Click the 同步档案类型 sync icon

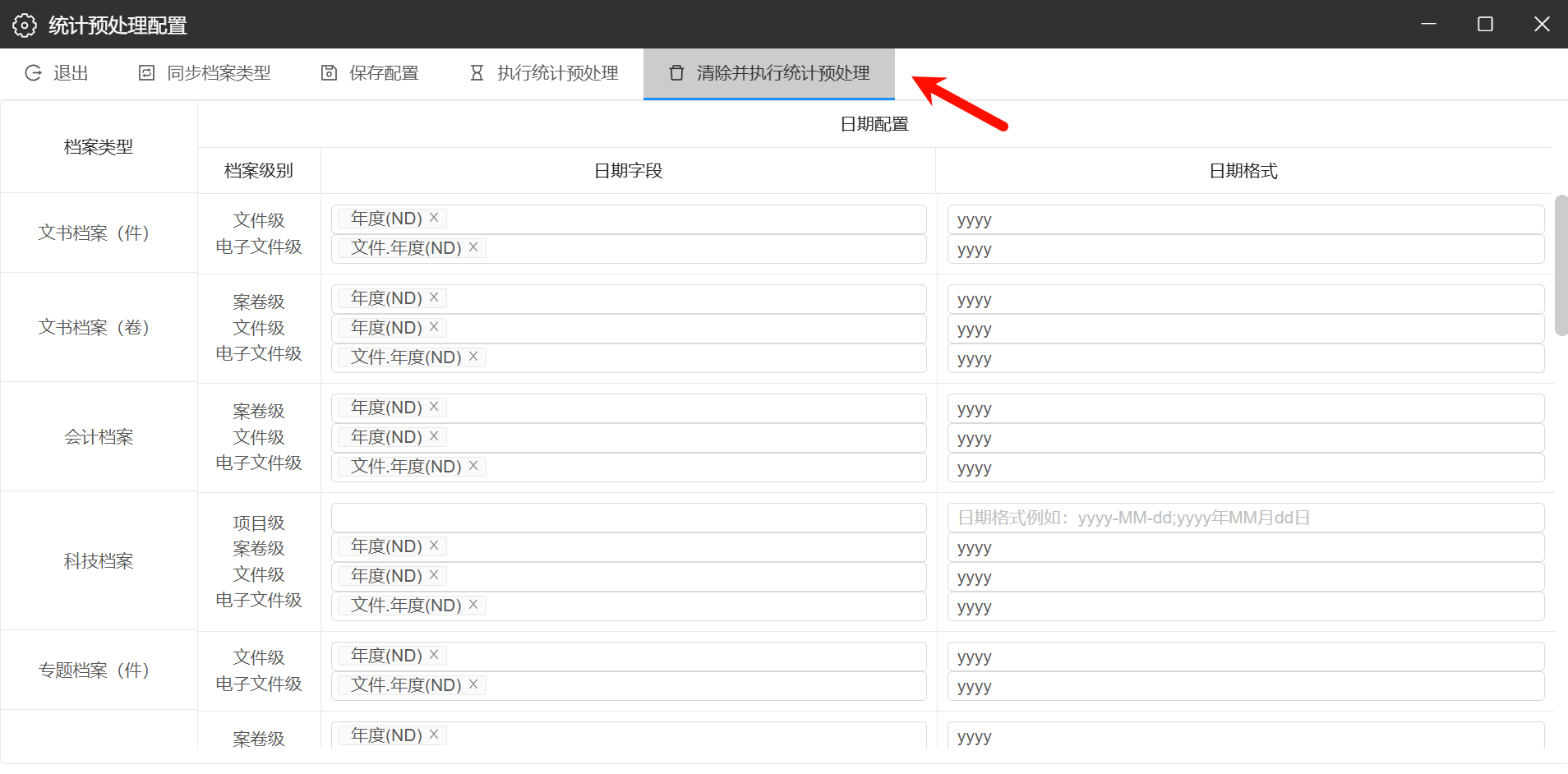point(146,73)
